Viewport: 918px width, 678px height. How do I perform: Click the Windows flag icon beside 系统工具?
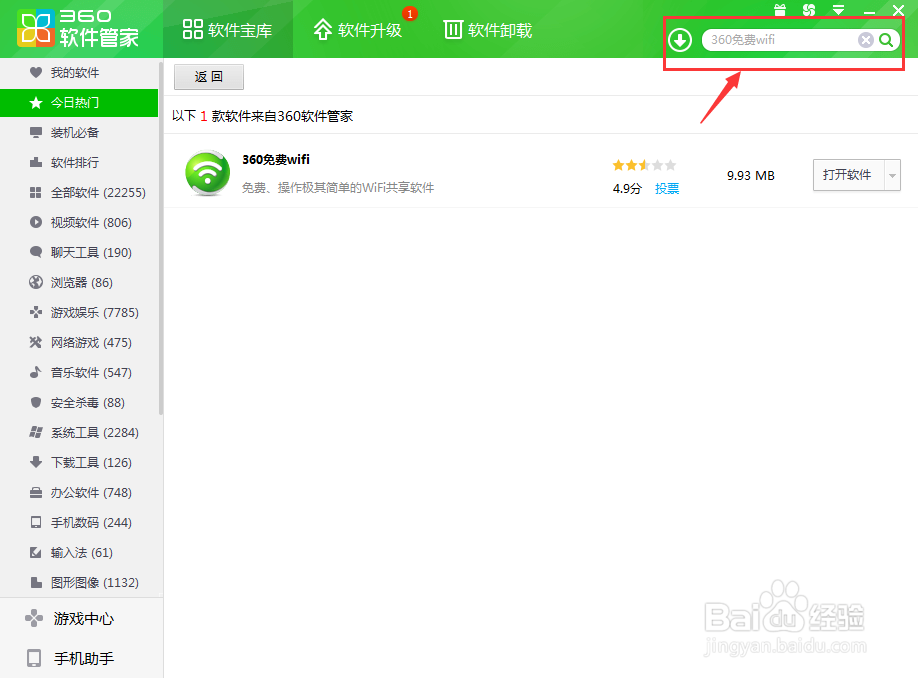(x=36, y=433)
